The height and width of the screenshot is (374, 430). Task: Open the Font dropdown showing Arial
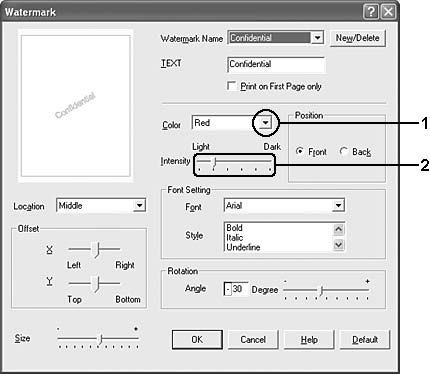coord(338,205)
